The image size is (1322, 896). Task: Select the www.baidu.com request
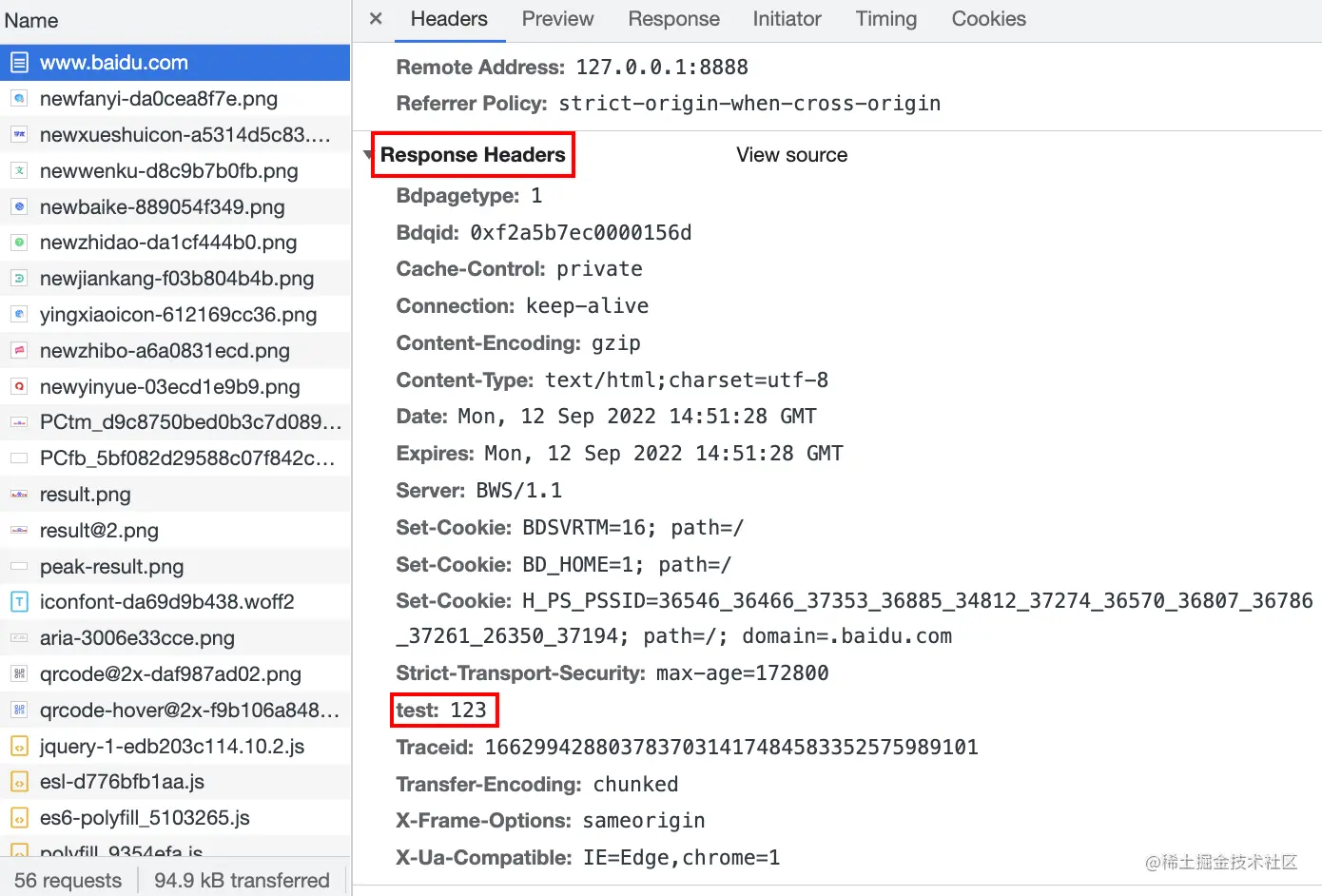click(x=175, y=63)
